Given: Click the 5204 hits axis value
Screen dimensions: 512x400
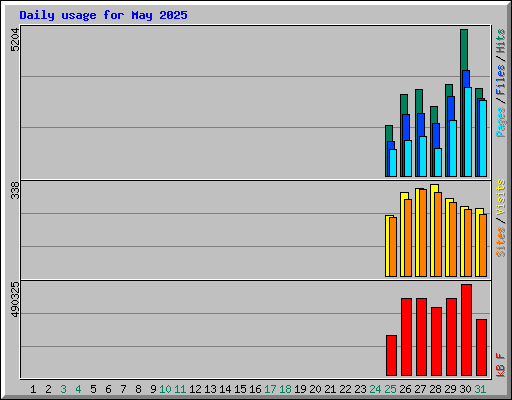Looking at the screenshot, I should 15,40.
